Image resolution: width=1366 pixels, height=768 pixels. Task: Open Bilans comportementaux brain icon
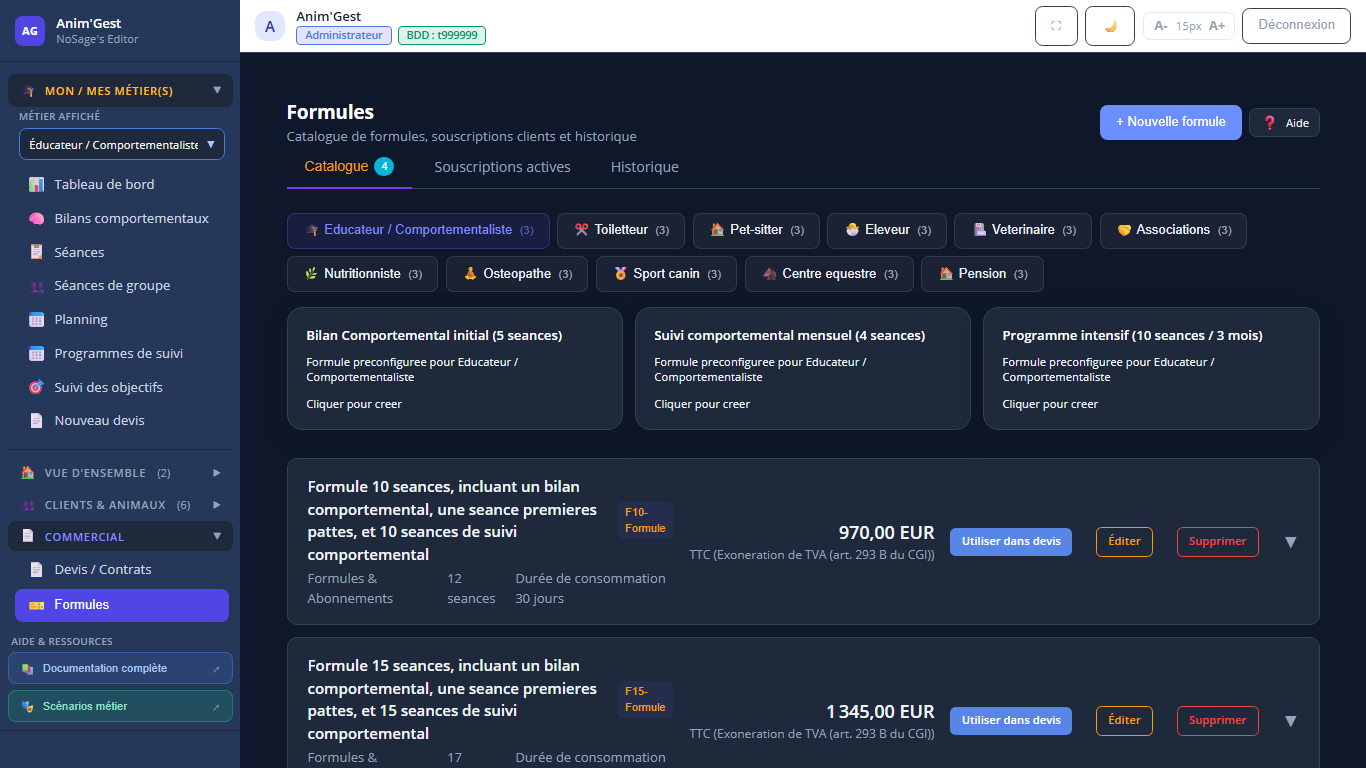click(37, 218)
